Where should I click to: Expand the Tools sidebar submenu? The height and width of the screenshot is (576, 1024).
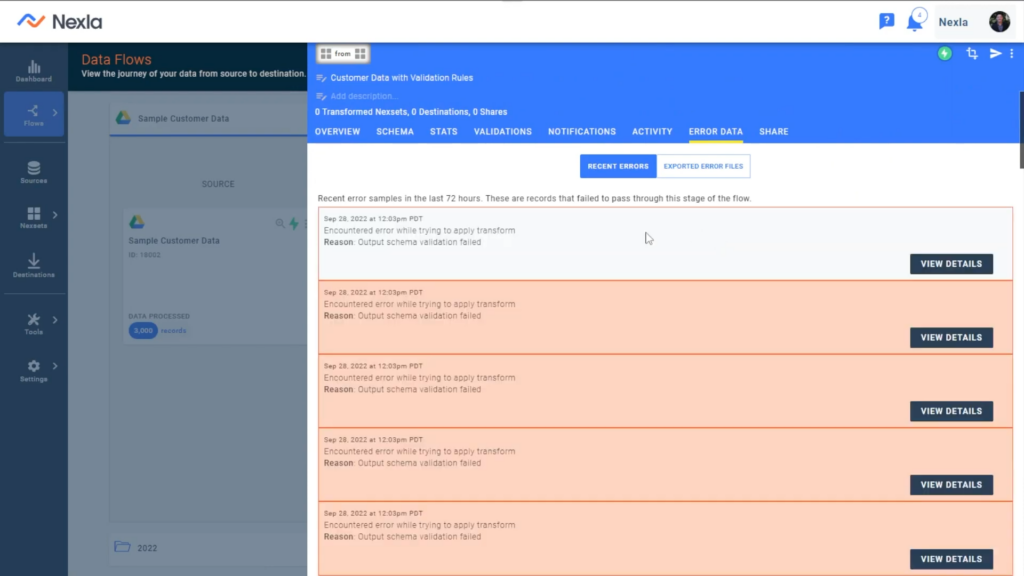coord(55,320)
